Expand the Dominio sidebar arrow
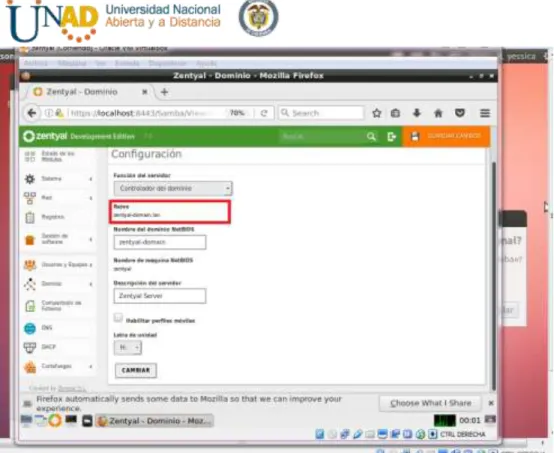 point(91,284)
